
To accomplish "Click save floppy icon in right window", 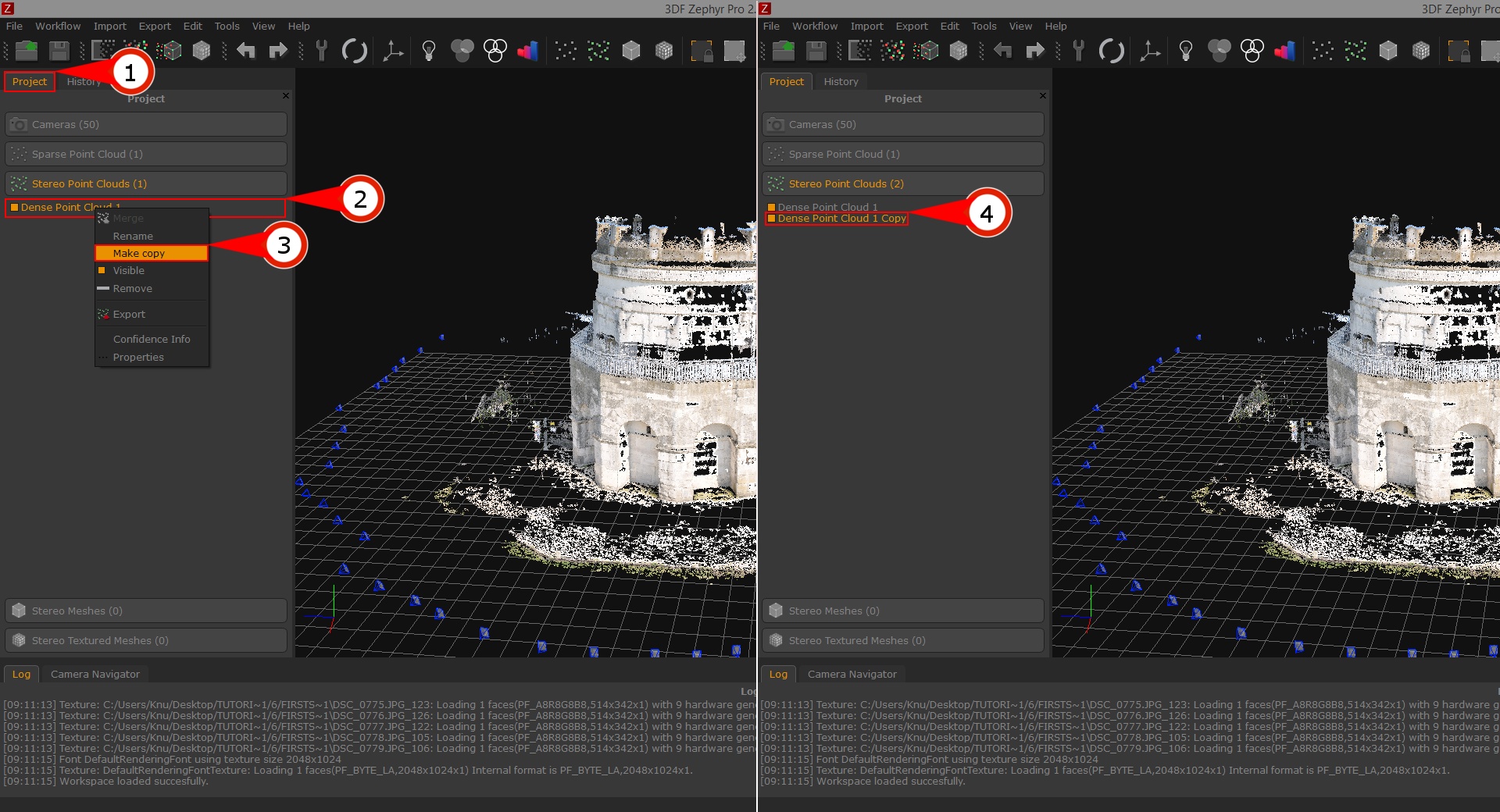I will coord(816,51).
